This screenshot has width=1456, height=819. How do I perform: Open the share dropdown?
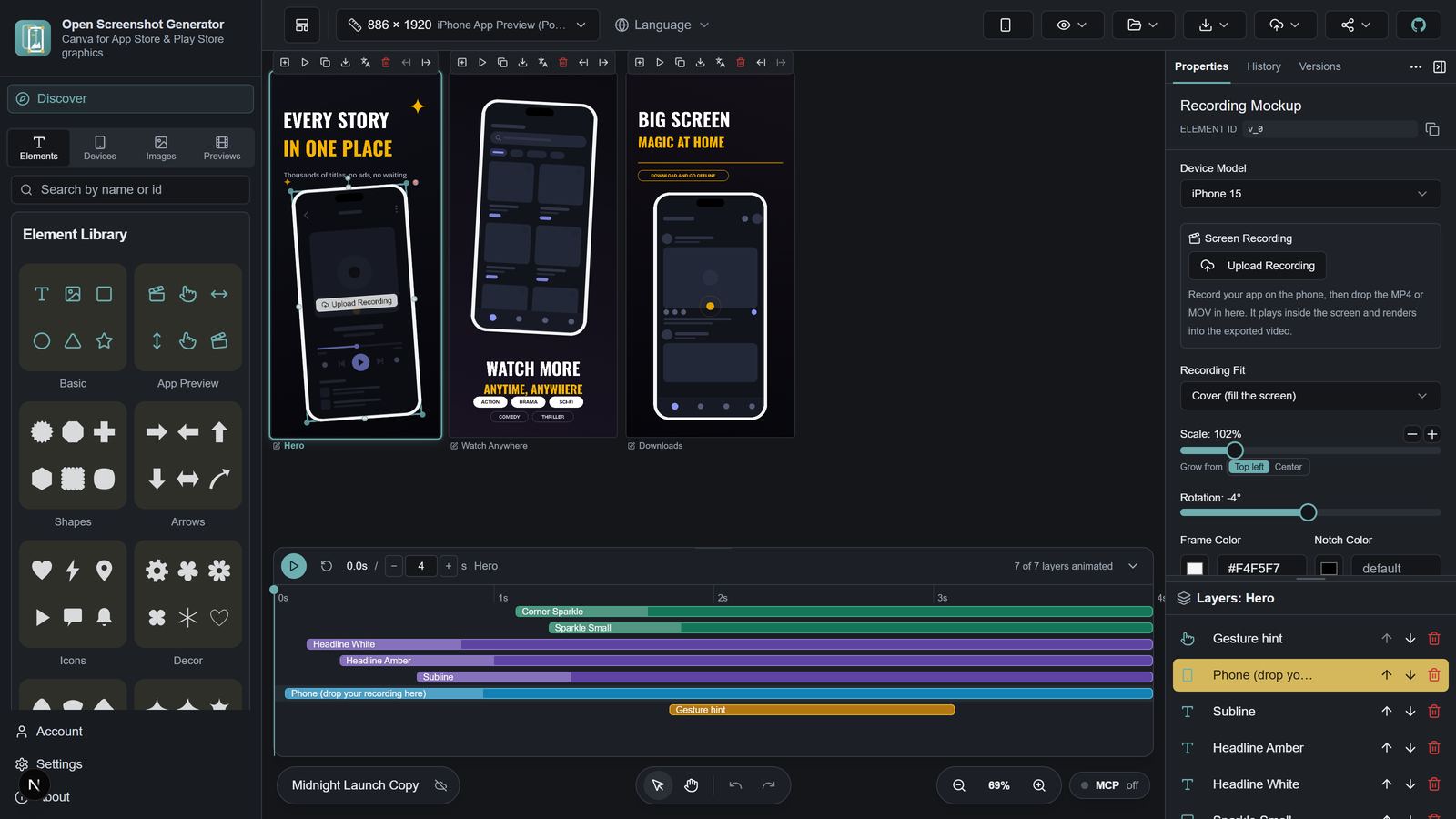click(1356, 25)
